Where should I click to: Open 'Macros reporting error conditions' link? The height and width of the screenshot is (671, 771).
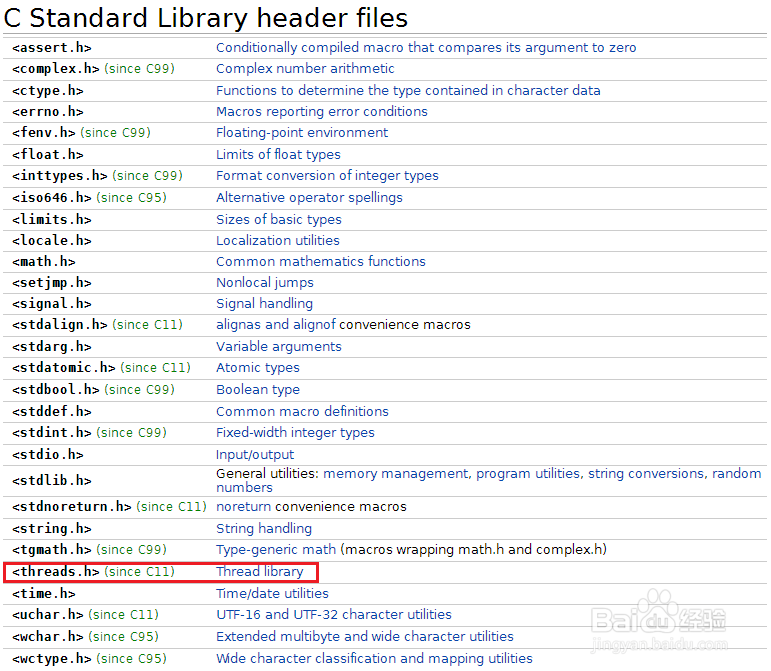coord(322,112)
